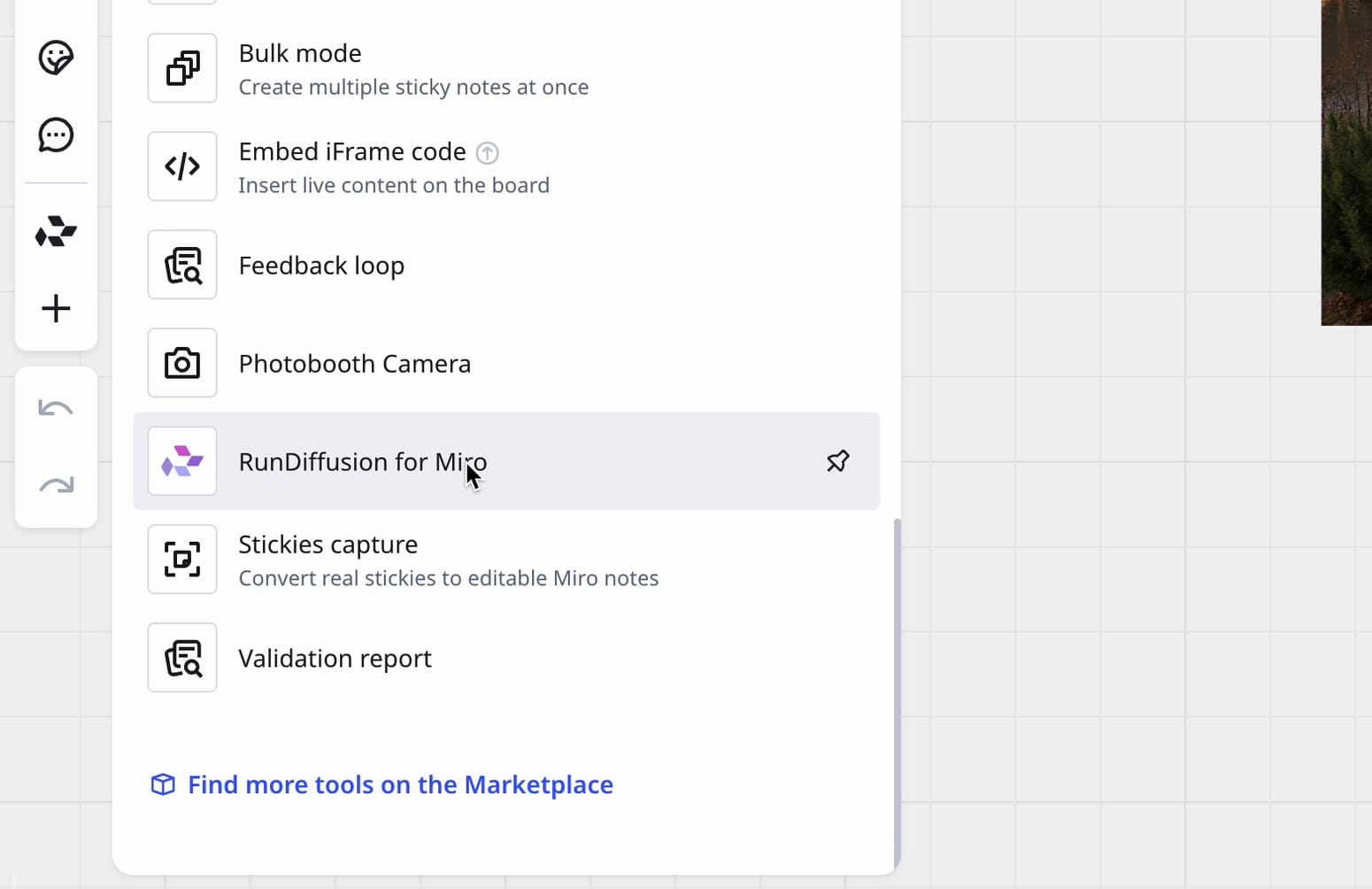Click the Marketplace cube icon

[x=163, y=785]
